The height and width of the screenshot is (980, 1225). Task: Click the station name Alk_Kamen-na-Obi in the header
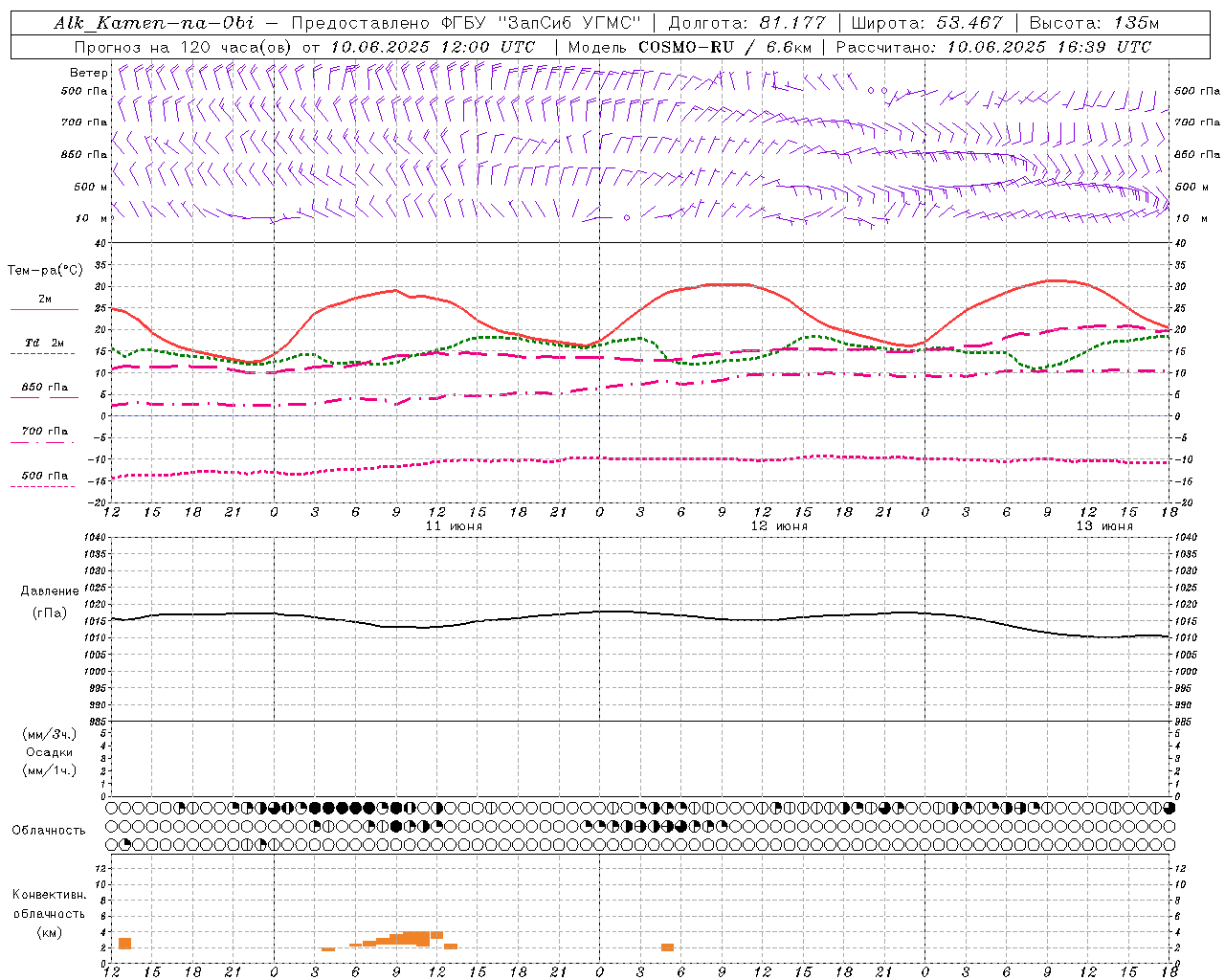(x=155, y=23)
